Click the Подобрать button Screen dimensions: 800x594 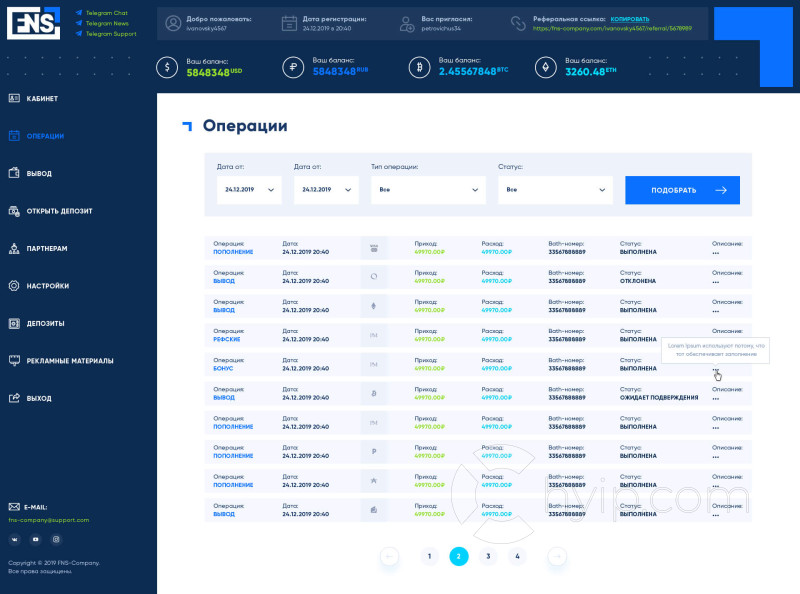pyautogui.click(x=682, y=190)
